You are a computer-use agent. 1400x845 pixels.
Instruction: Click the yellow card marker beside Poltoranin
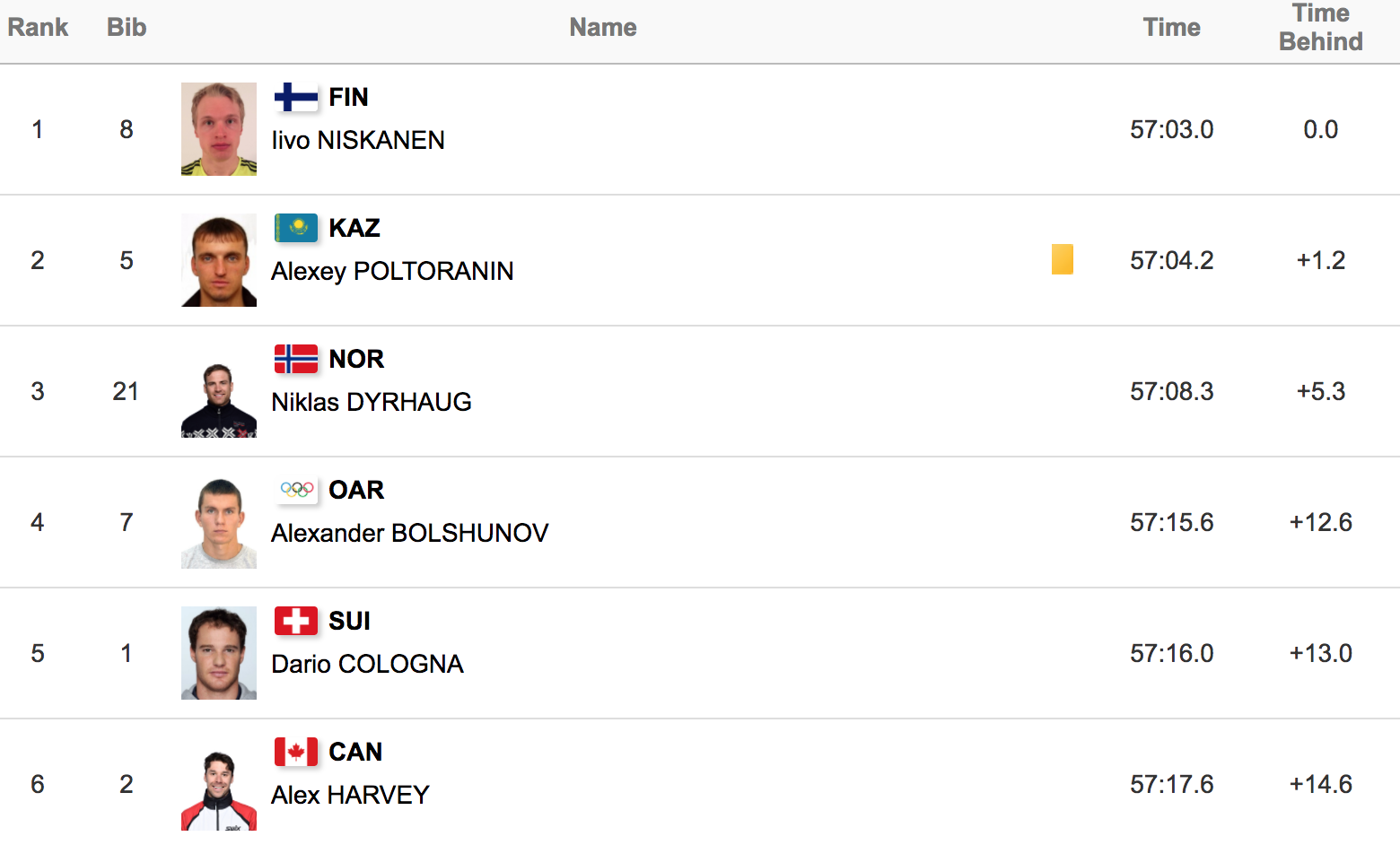coord(1063,259)
